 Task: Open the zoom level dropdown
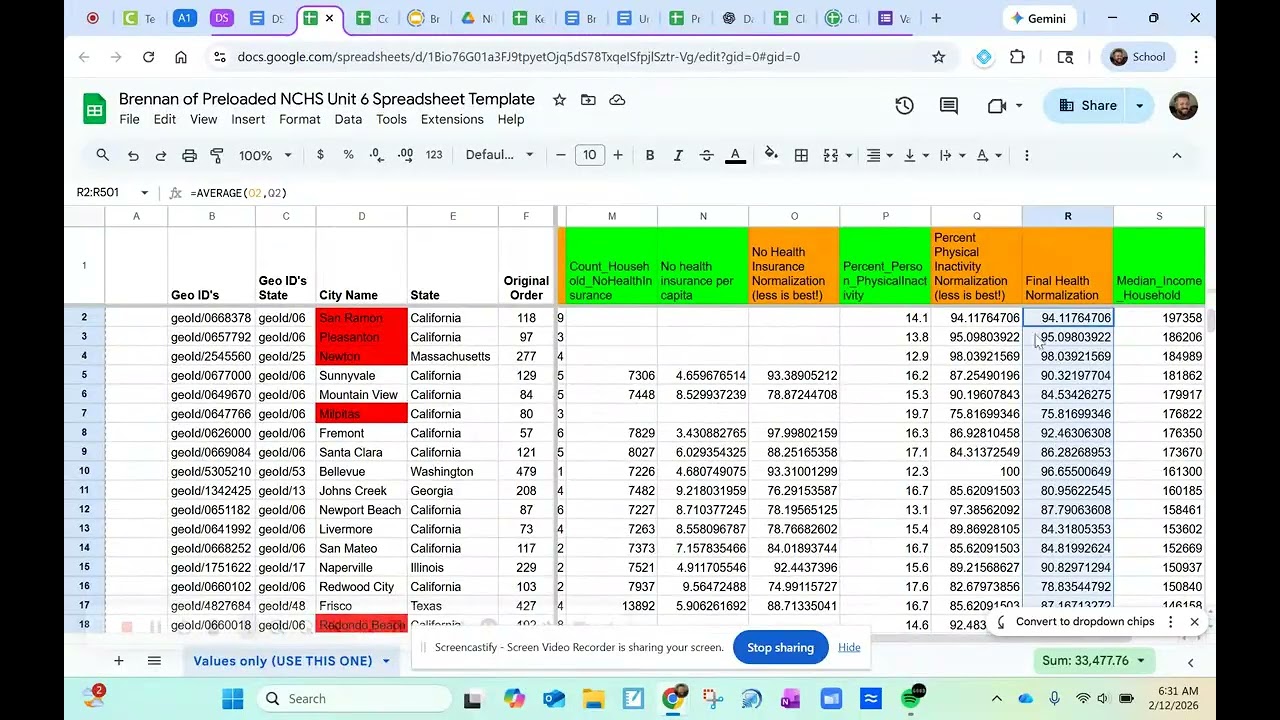click(265, 155)
